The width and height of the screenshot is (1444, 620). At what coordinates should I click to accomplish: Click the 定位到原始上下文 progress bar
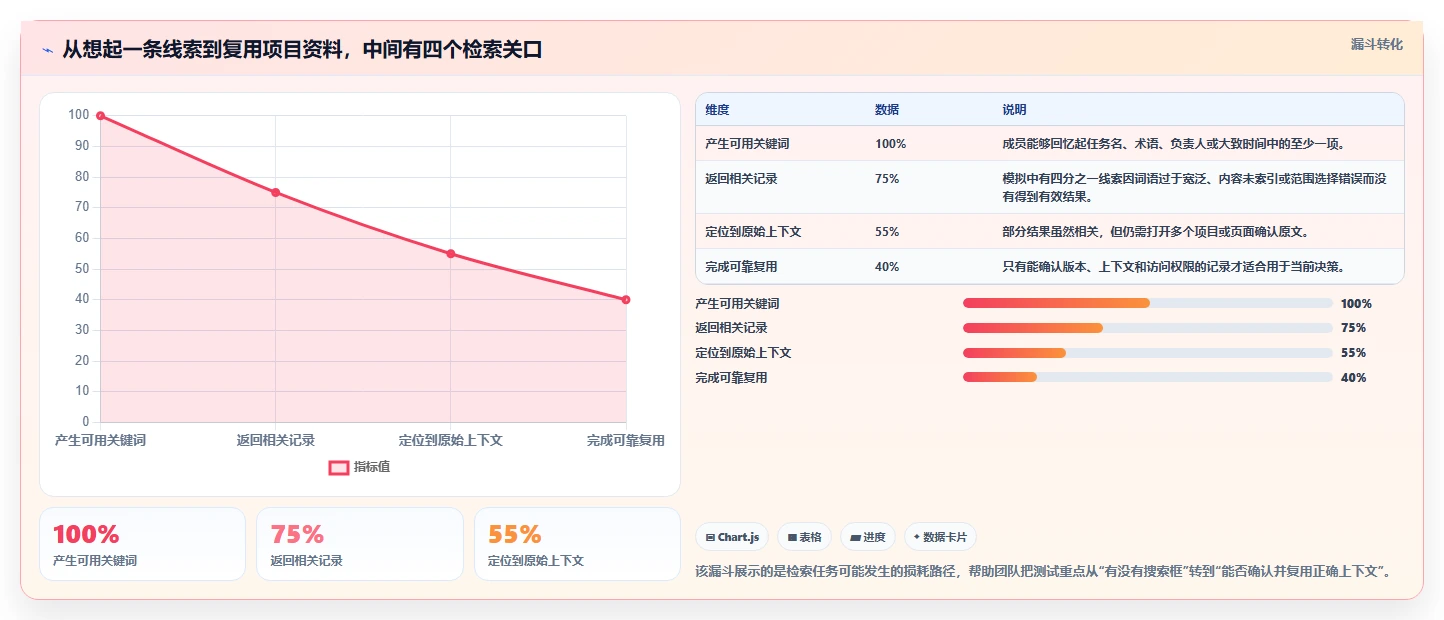point(1147,353)
